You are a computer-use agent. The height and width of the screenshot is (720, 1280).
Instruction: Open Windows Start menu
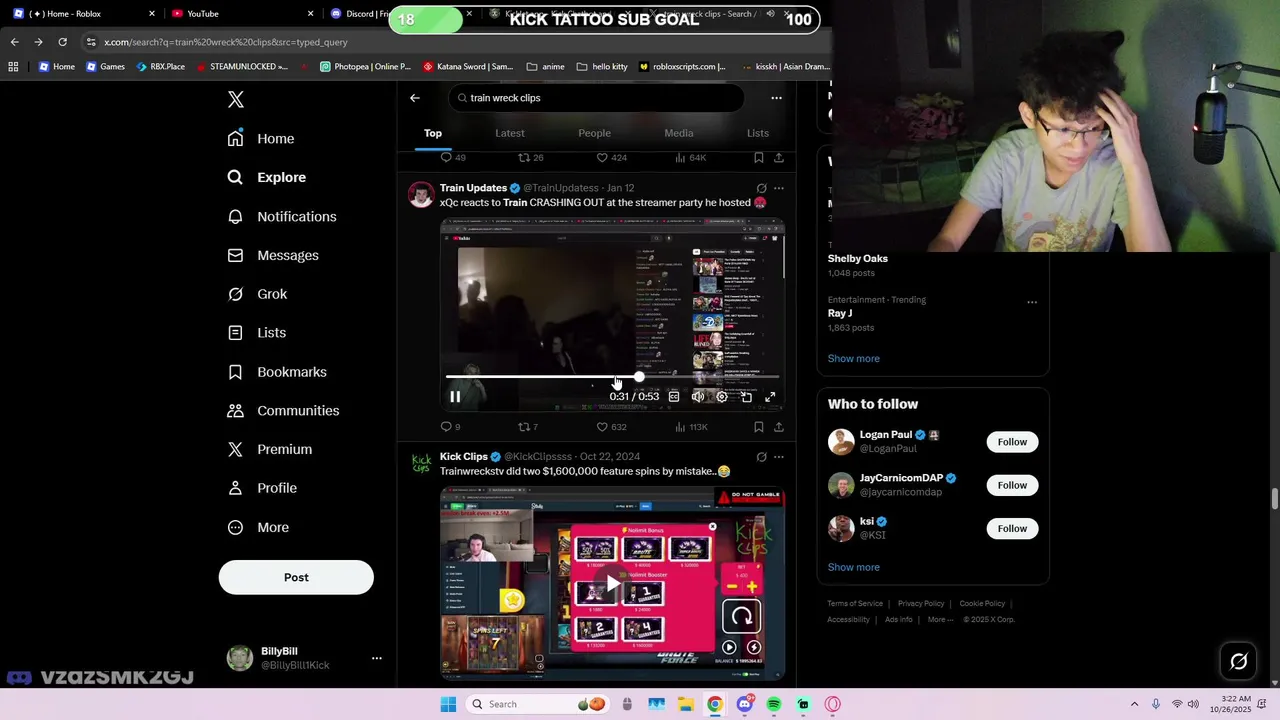(x=449, y=704)
